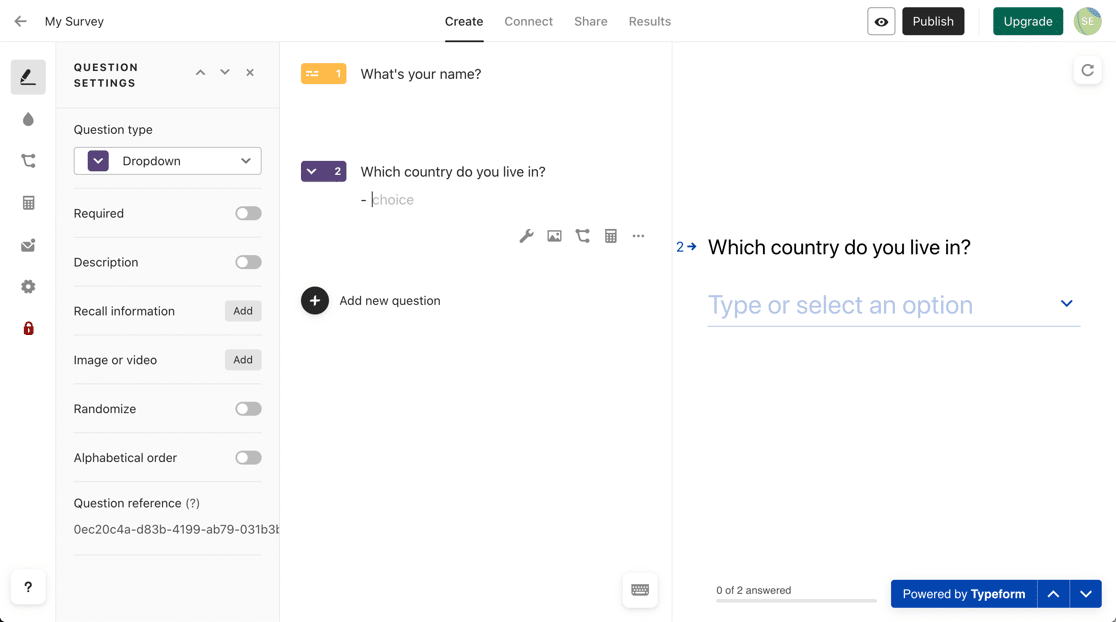Image resolution: width=1116 pixels, height=622 pixels.
Task: Click the eye preview button
Action: (x=881, y=21)
